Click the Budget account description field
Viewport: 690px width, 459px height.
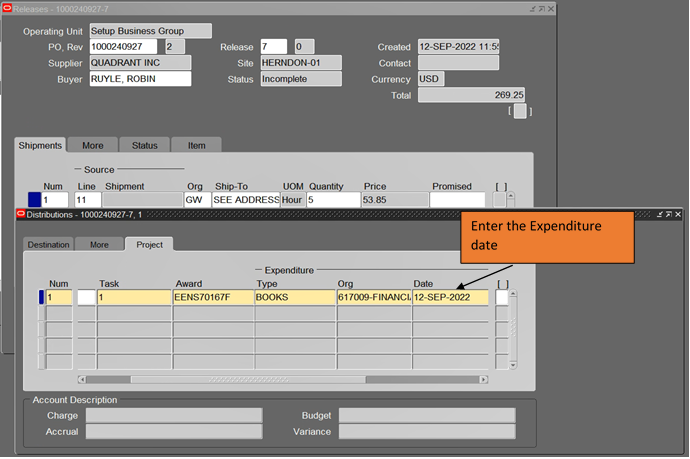(427, 415)
